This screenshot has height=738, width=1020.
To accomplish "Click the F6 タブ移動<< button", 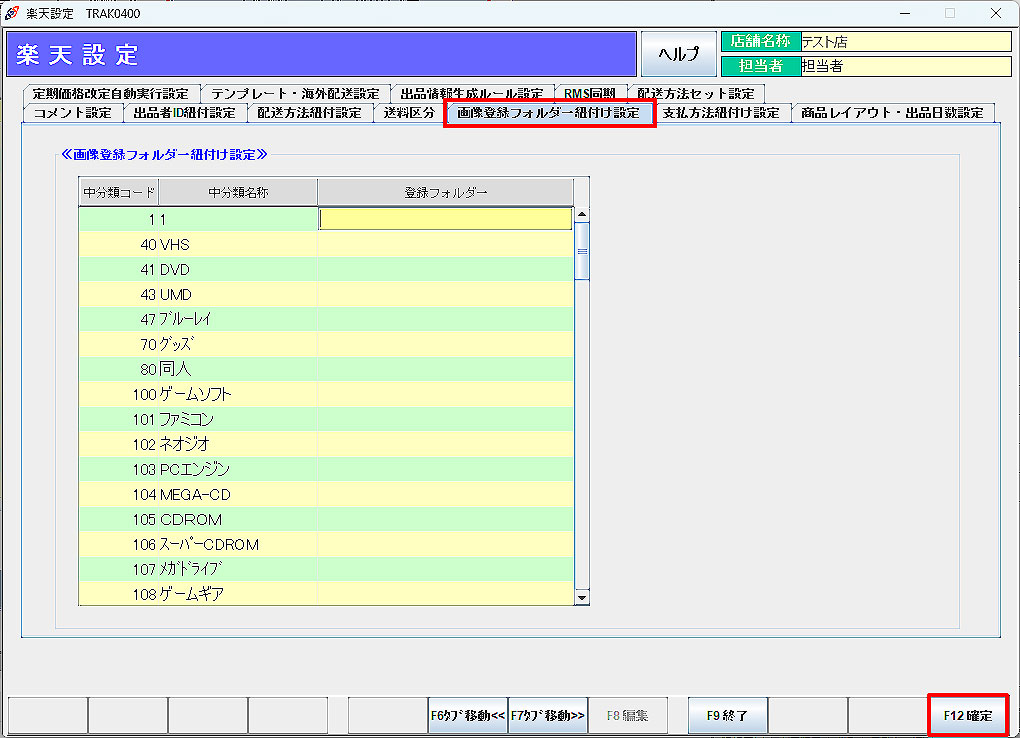I will (x=467, y=716).
